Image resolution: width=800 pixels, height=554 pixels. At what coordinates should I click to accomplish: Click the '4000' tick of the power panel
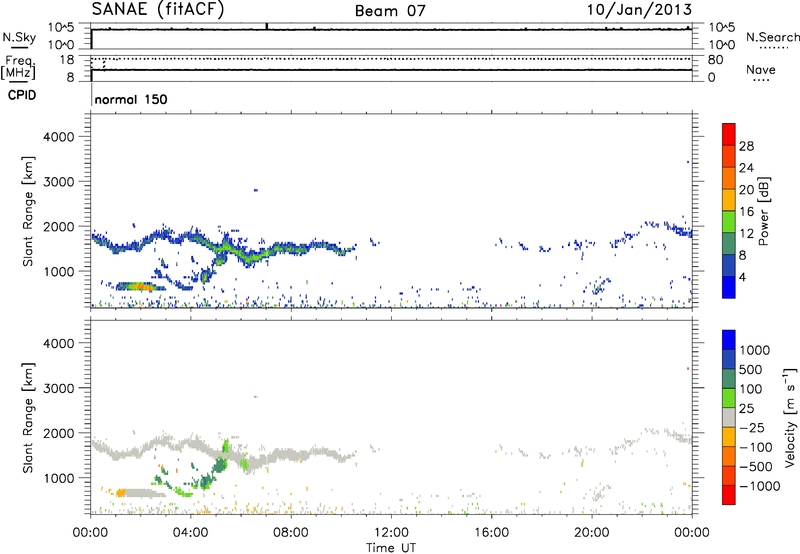pyautogui.click(x=59, y=137)
